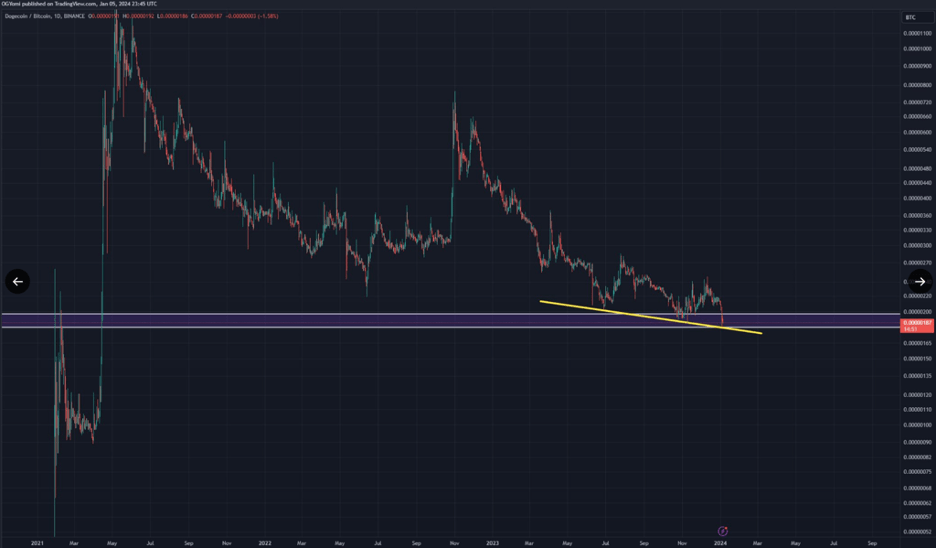Click the 2021 label on time axis

(37, 543)
